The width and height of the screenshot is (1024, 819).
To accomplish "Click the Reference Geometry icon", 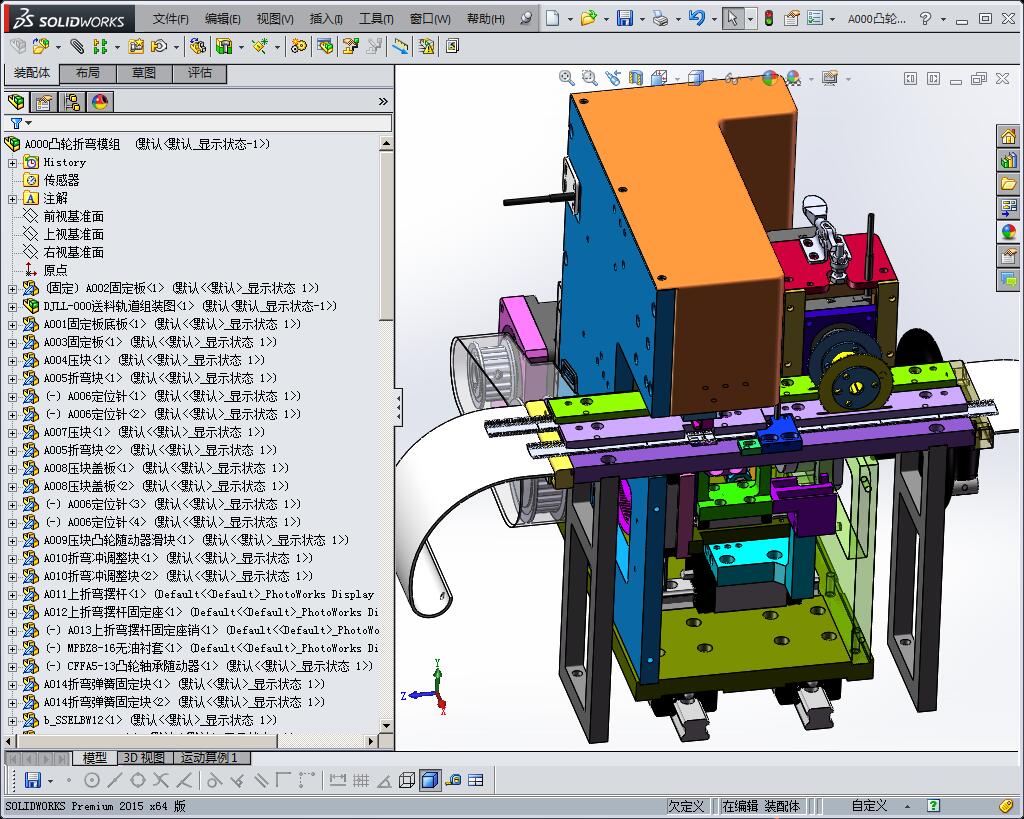I will tap(260, 46).
